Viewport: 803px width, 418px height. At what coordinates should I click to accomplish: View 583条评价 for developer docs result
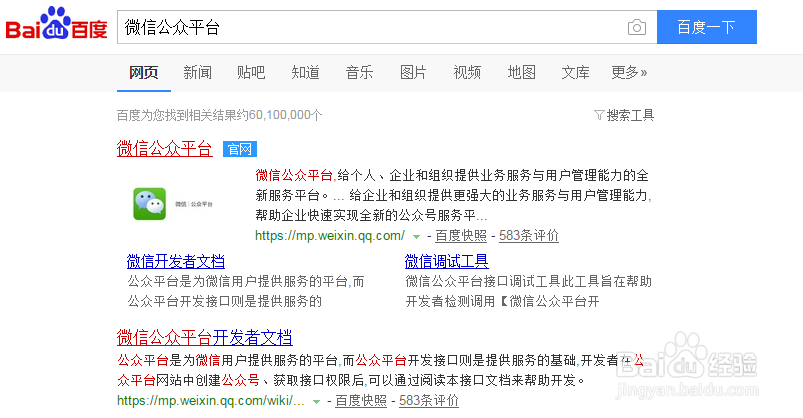(x=429, y=401)
